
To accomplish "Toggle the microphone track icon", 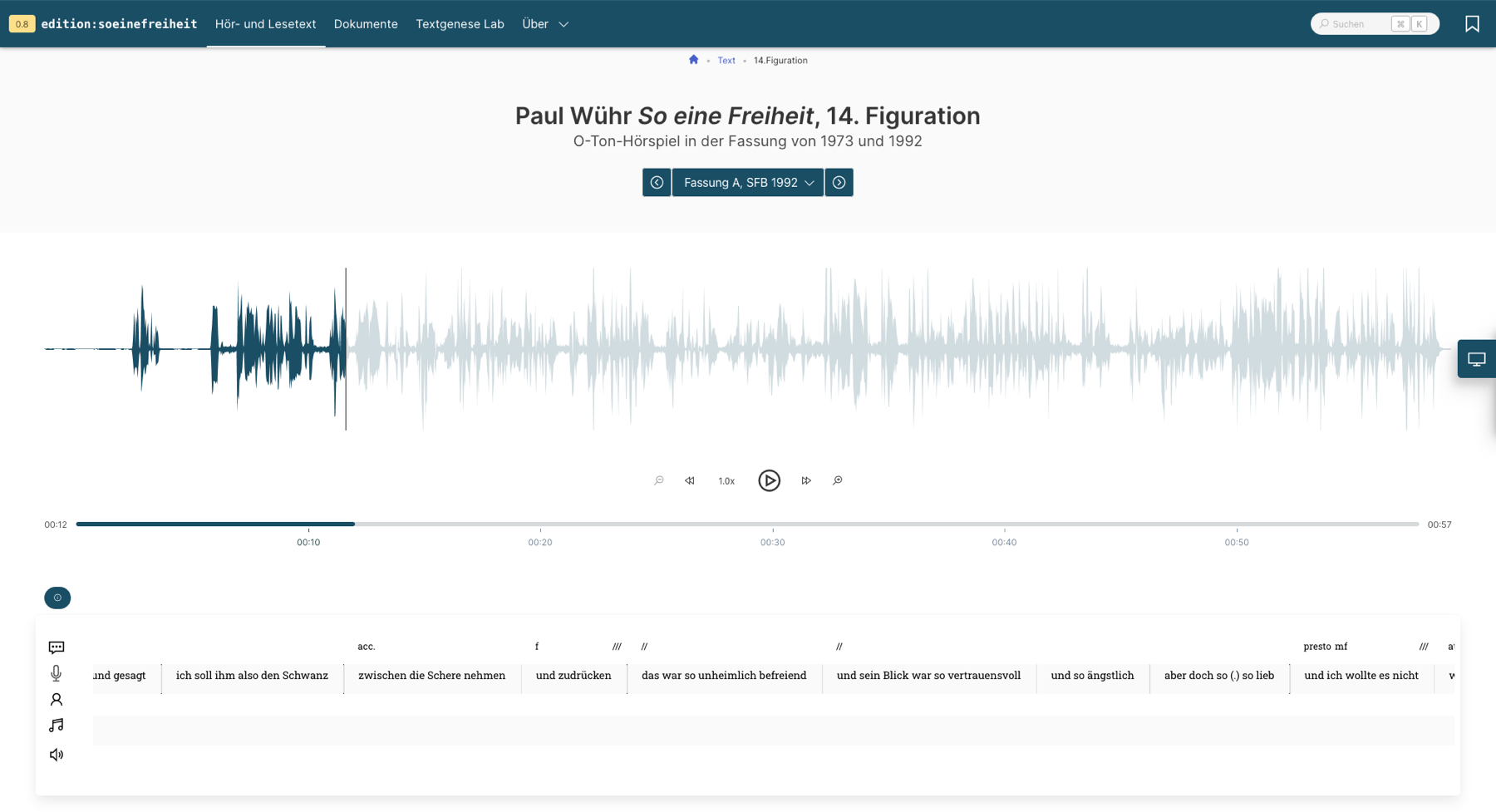I will click(x=57, y=673).
